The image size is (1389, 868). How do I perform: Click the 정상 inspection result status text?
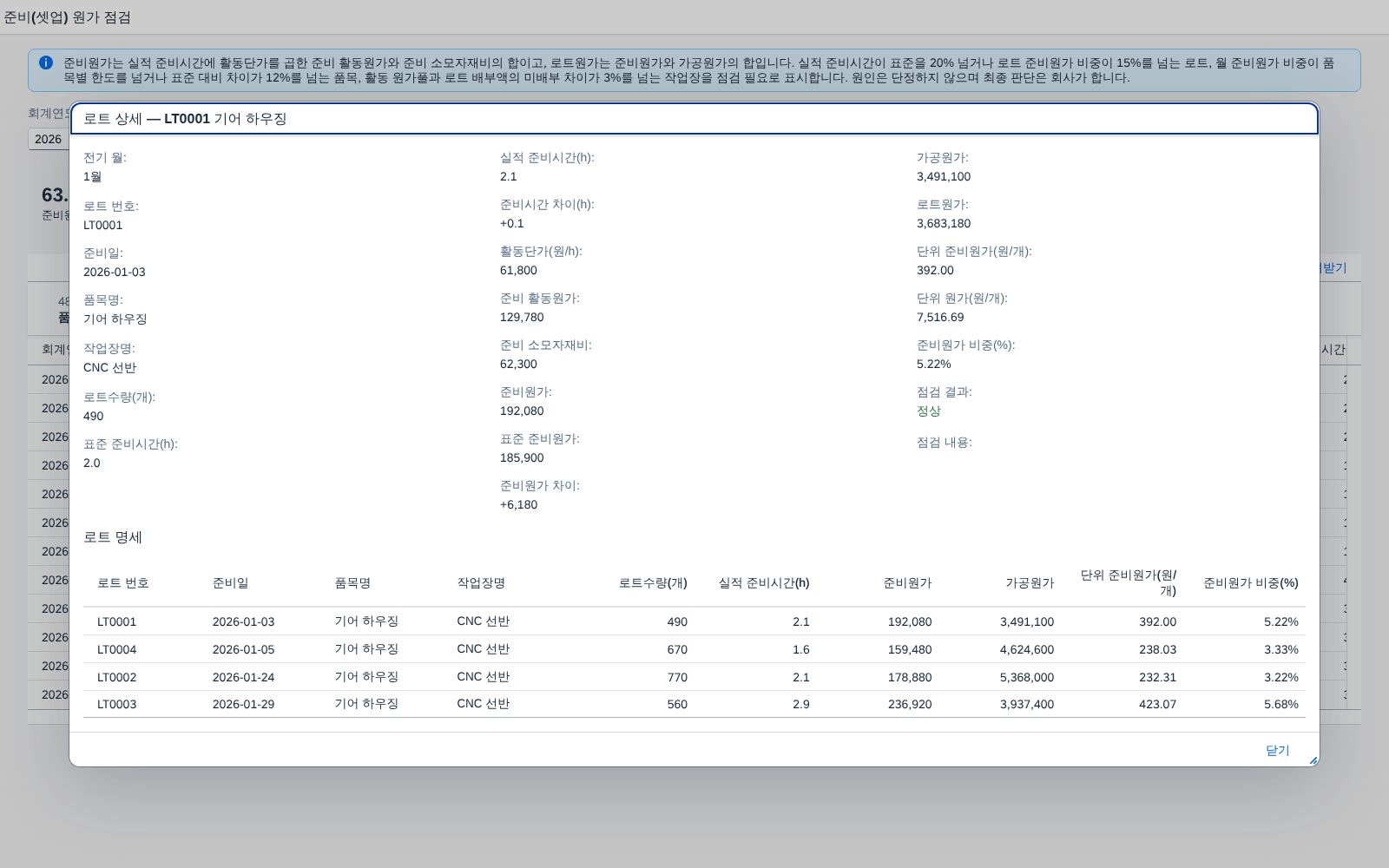click(928, 411)
